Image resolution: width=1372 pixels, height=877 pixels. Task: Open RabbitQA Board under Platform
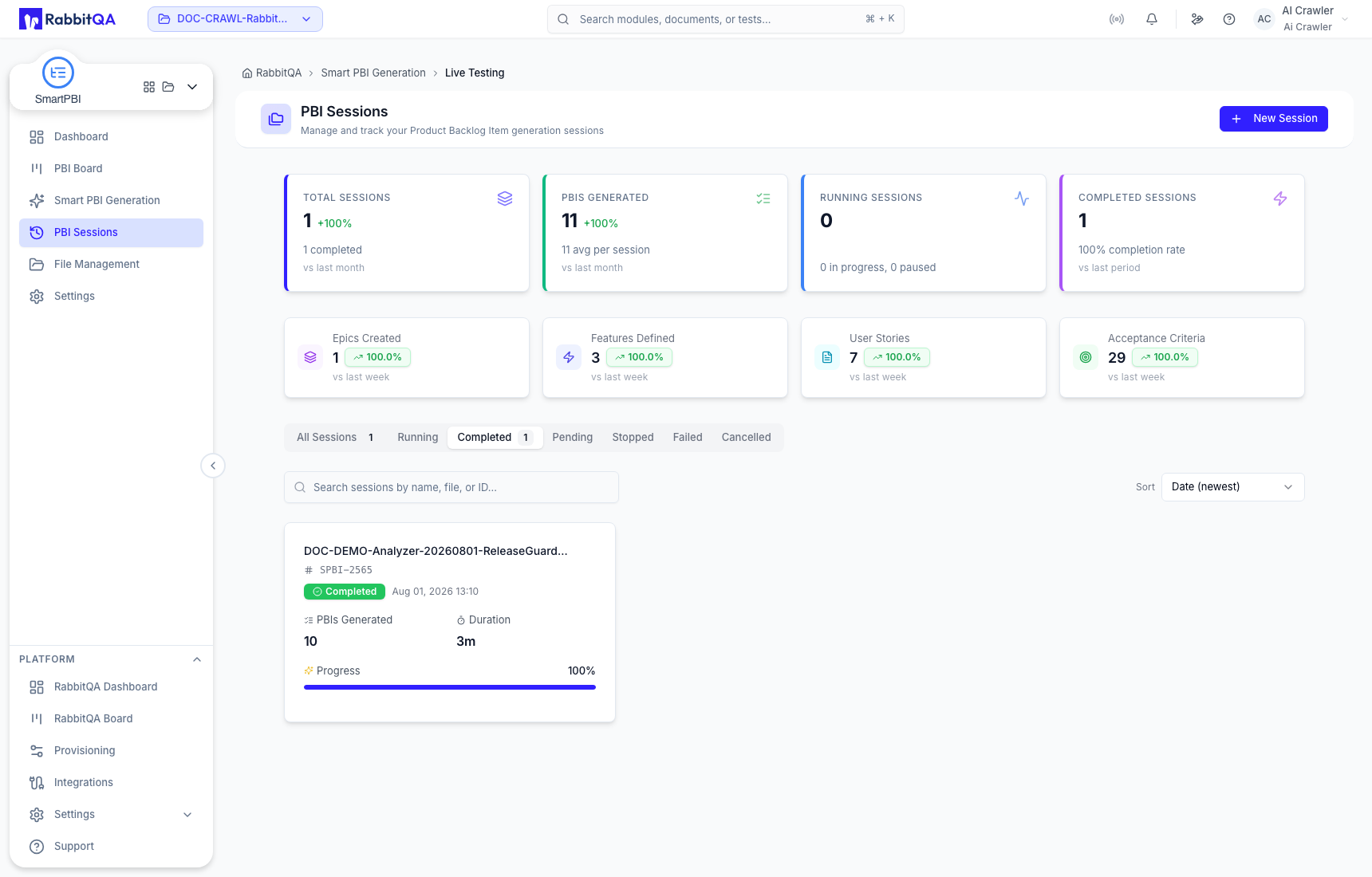coord(112,719)
